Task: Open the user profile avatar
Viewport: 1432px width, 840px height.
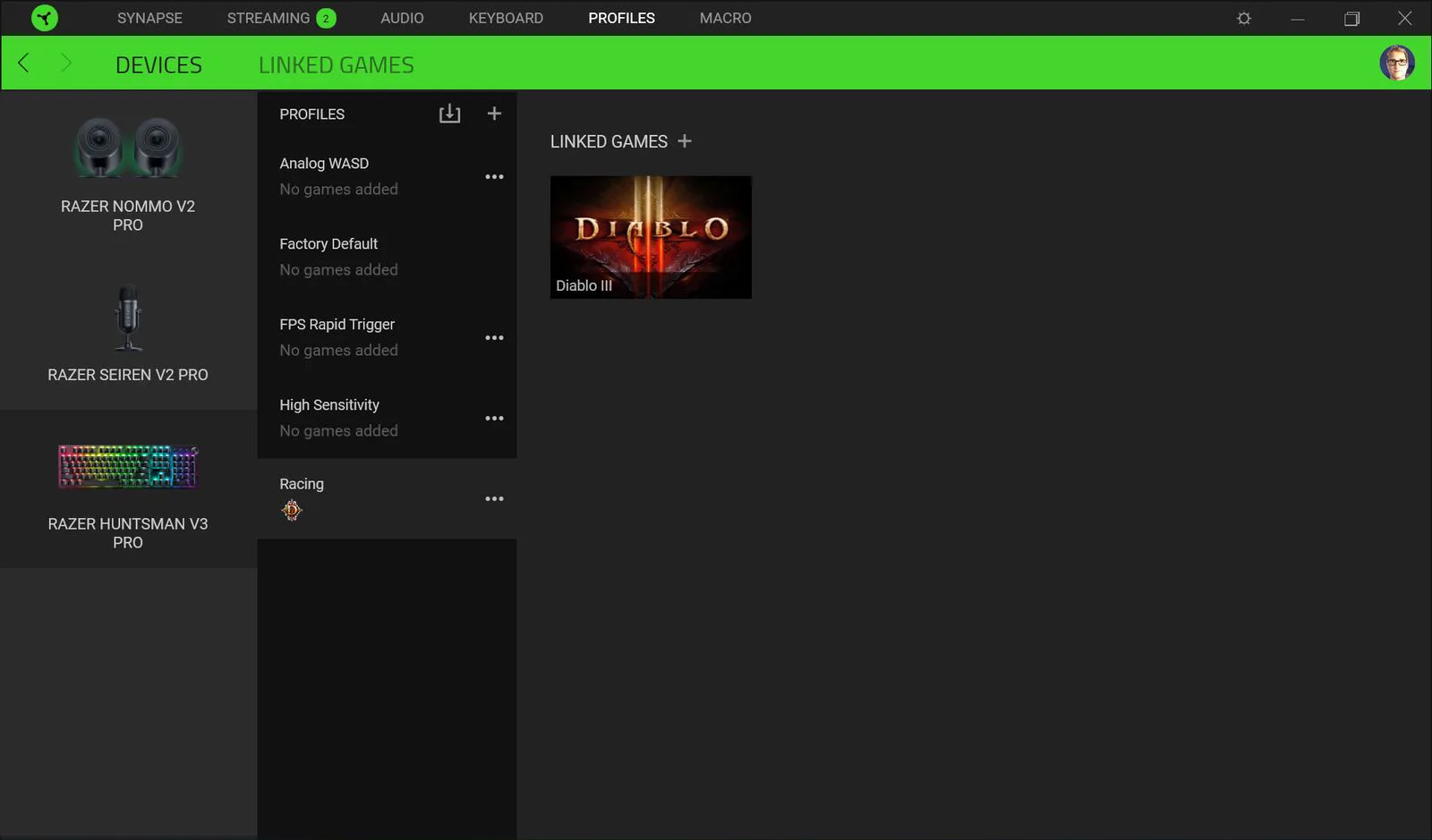Action: tap(1396, 63)
